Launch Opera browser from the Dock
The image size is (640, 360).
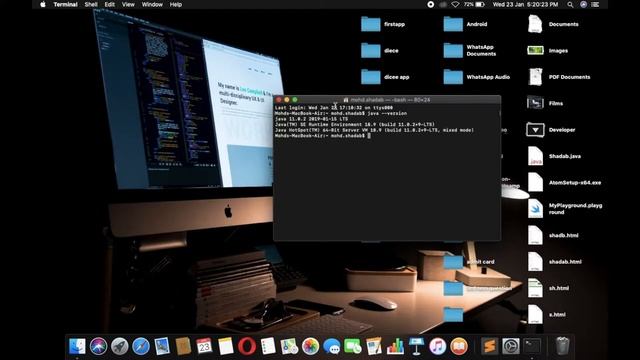point(247,346)
